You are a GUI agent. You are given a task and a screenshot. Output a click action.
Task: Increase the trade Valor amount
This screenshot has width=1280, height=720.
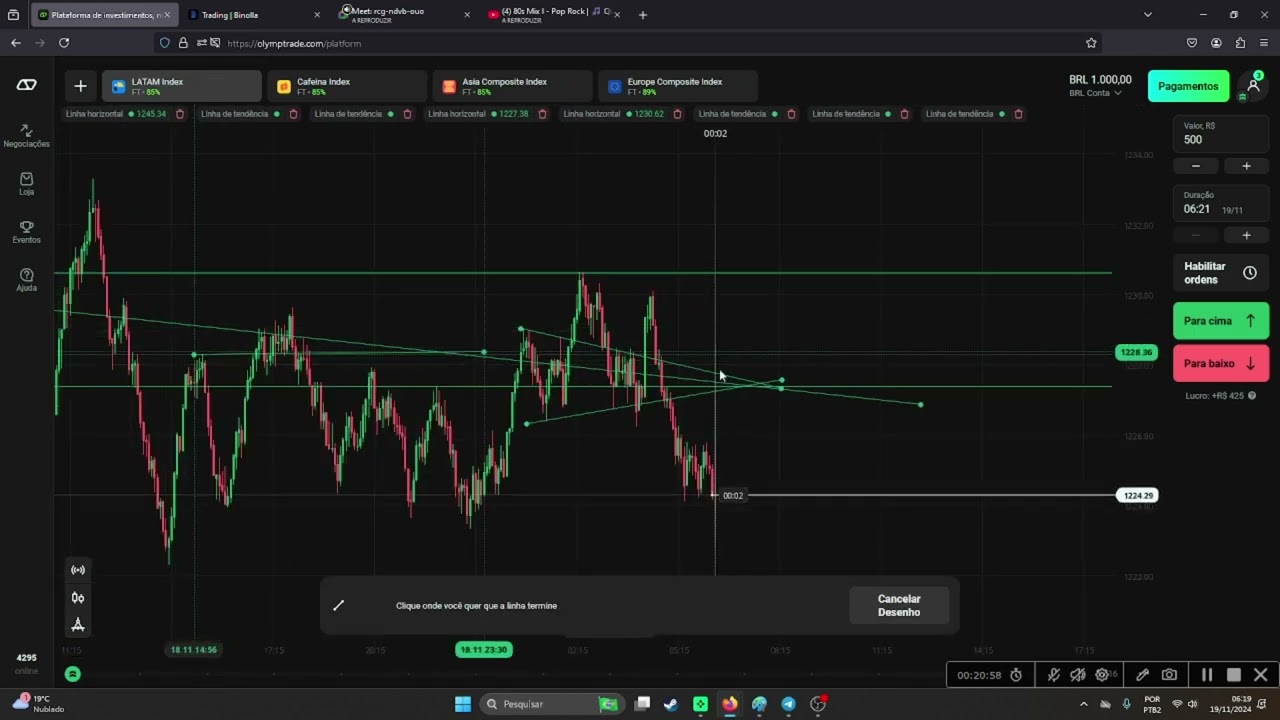click(x=1246, y=166)
